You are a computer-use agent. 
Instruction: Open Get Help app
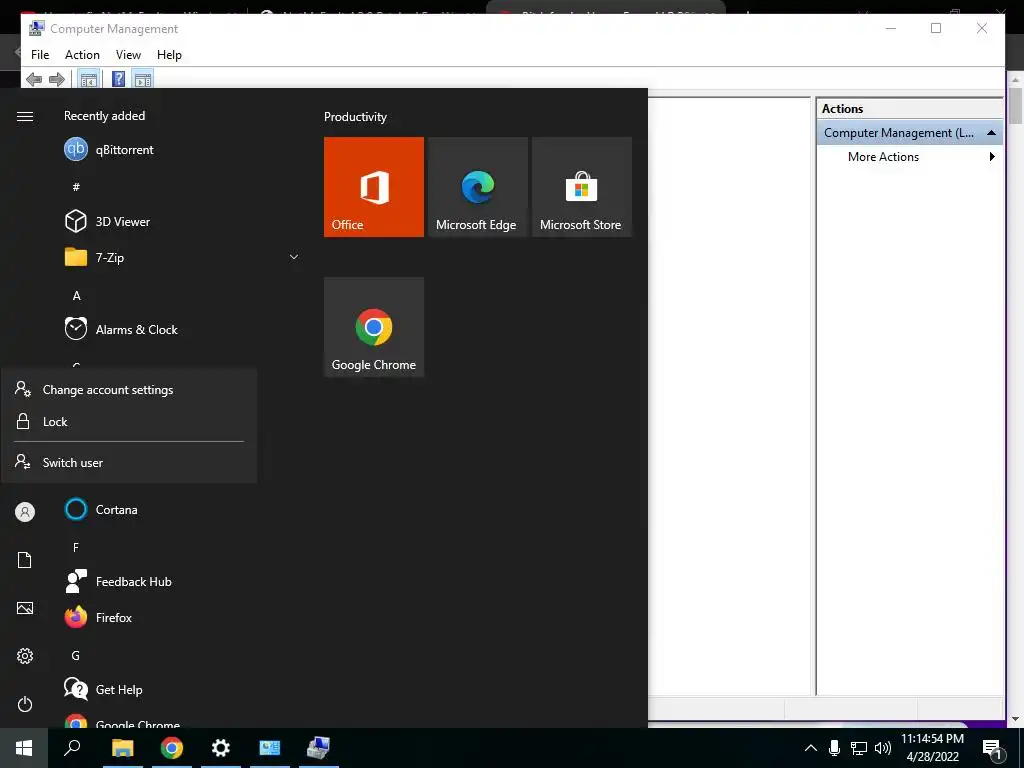(x=183, y=690)
